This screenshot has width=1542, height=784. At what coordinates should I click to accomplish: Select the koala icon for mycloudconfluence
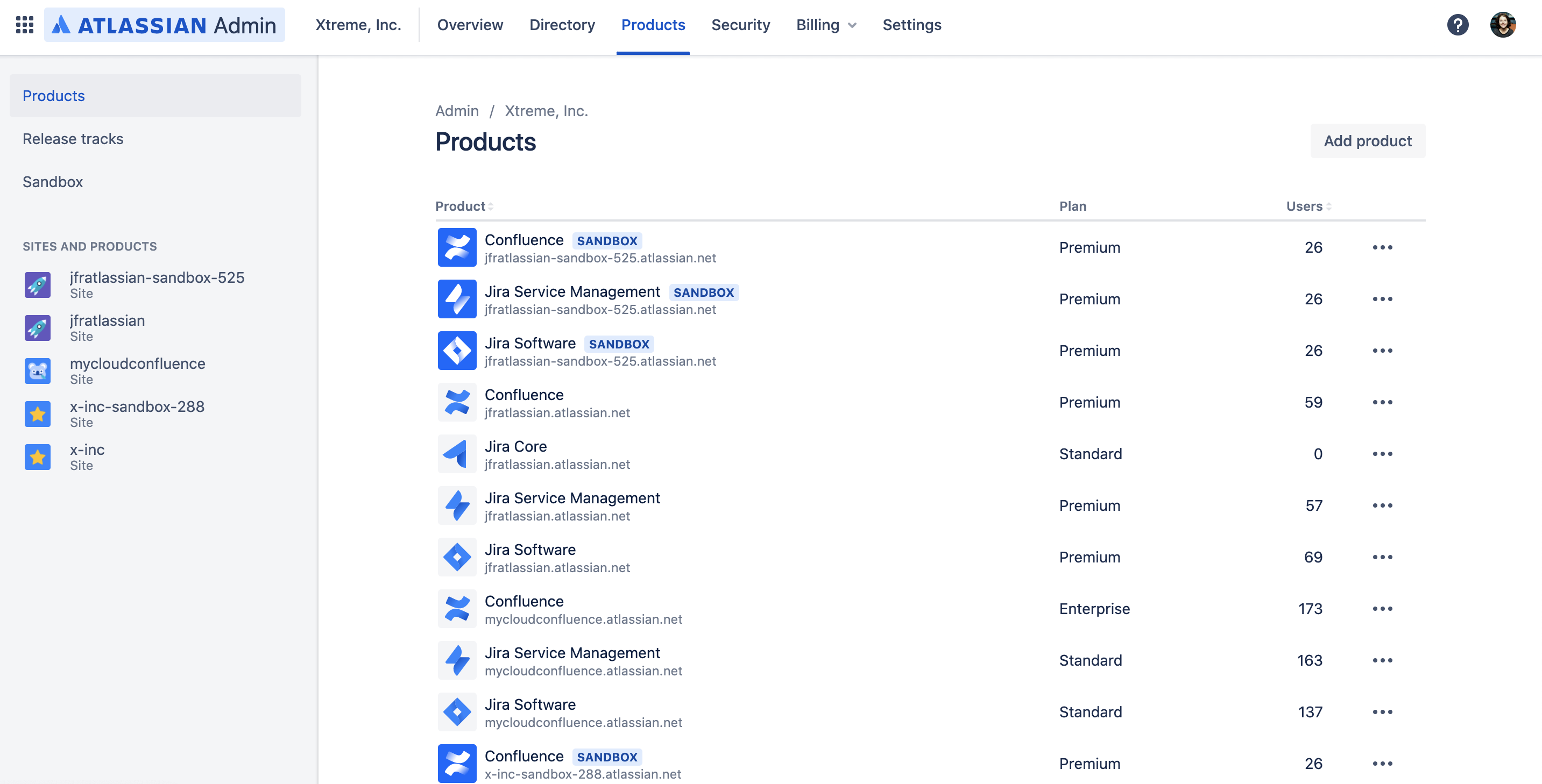pos(37,370)
